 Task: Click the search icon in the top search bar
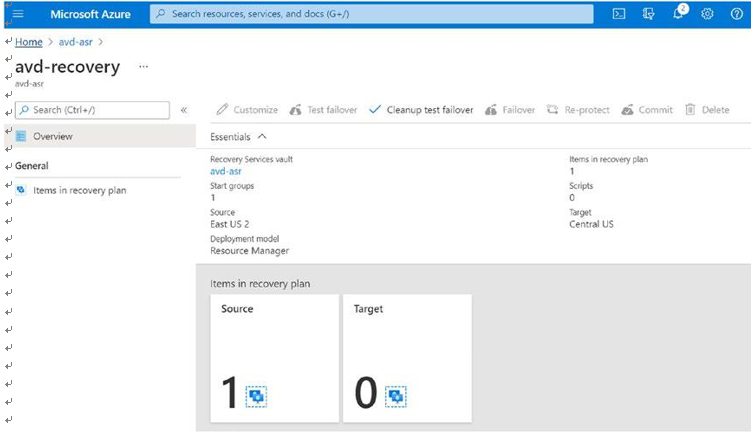pyautogui.click(x=161, y=14)
